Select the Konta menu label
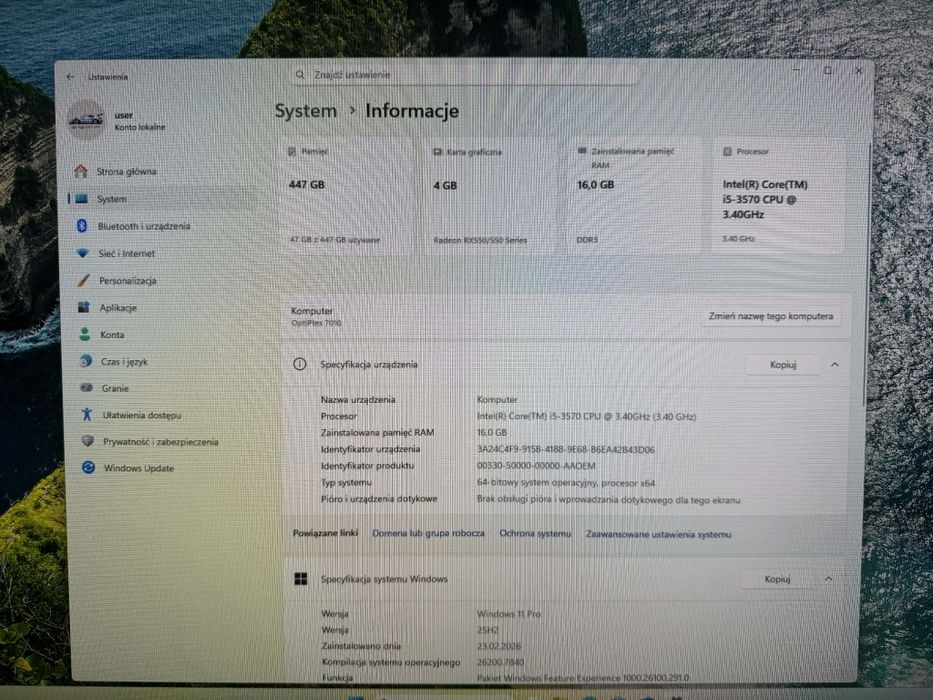Screen dimensions: 933x700 (x=112, y=335)
